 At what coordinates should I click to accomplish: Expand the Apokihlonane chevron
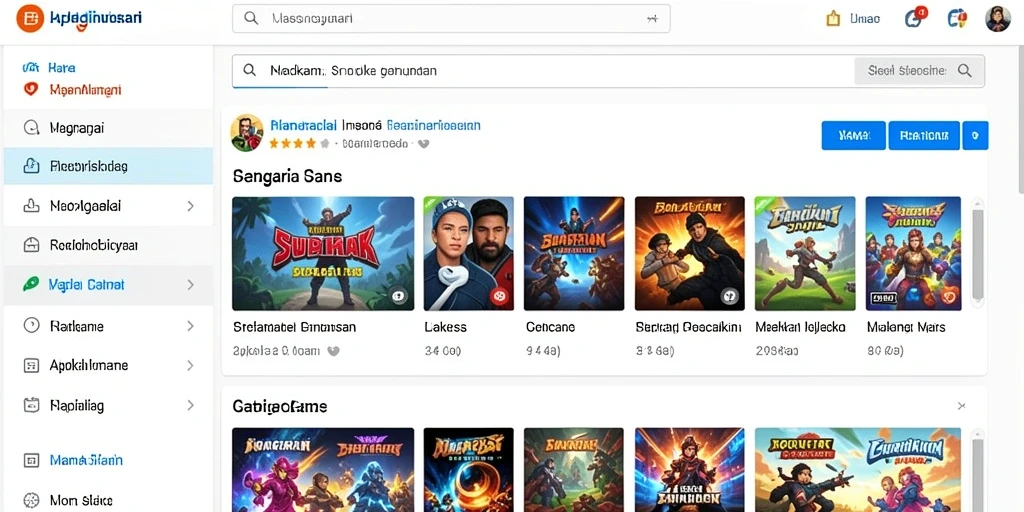click(x=190, y=365)
